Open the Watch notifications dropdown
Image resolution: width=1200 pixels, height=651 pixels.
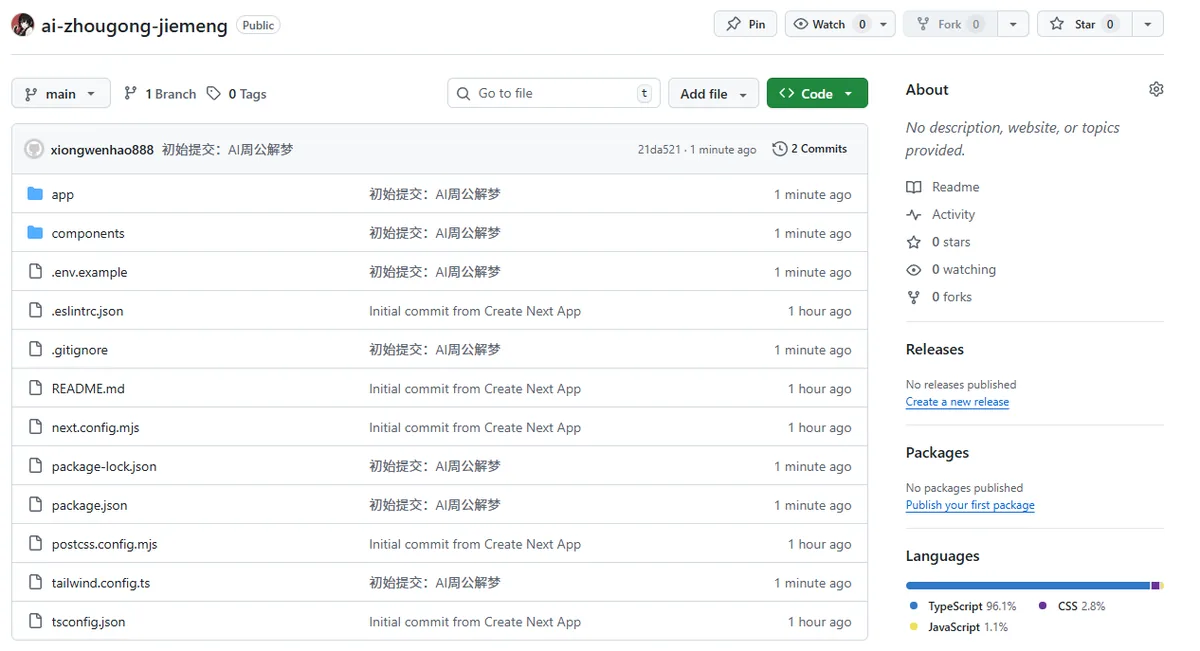click(840, 24)
